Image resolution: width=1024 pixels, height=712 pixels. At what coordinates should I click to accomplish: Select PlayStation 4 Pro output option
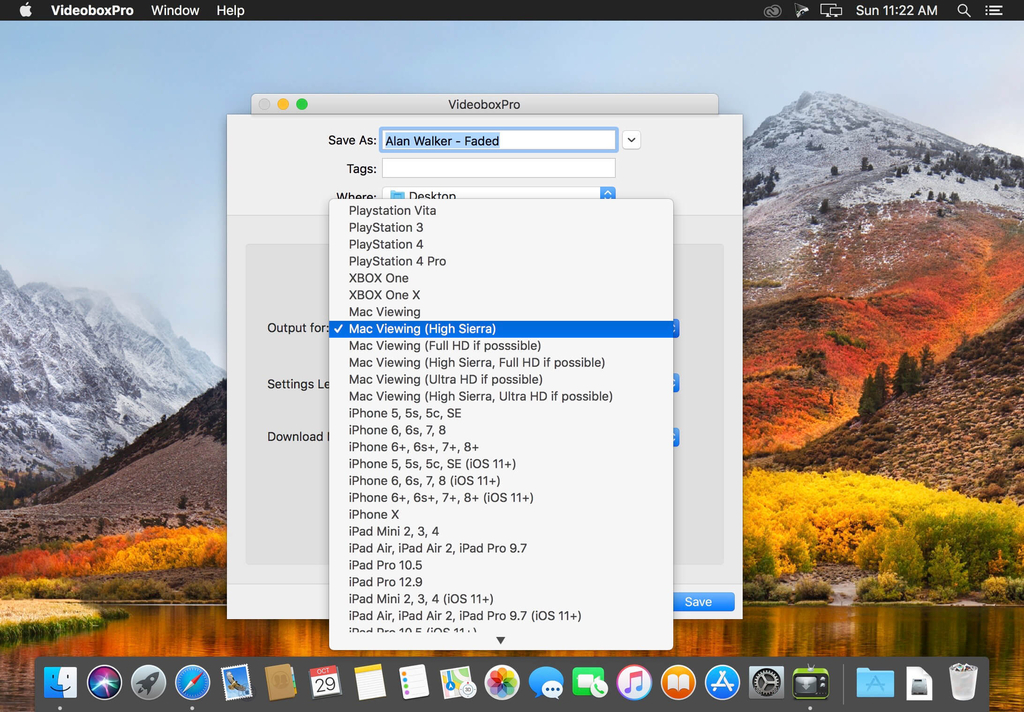click(x=397, y=261)
